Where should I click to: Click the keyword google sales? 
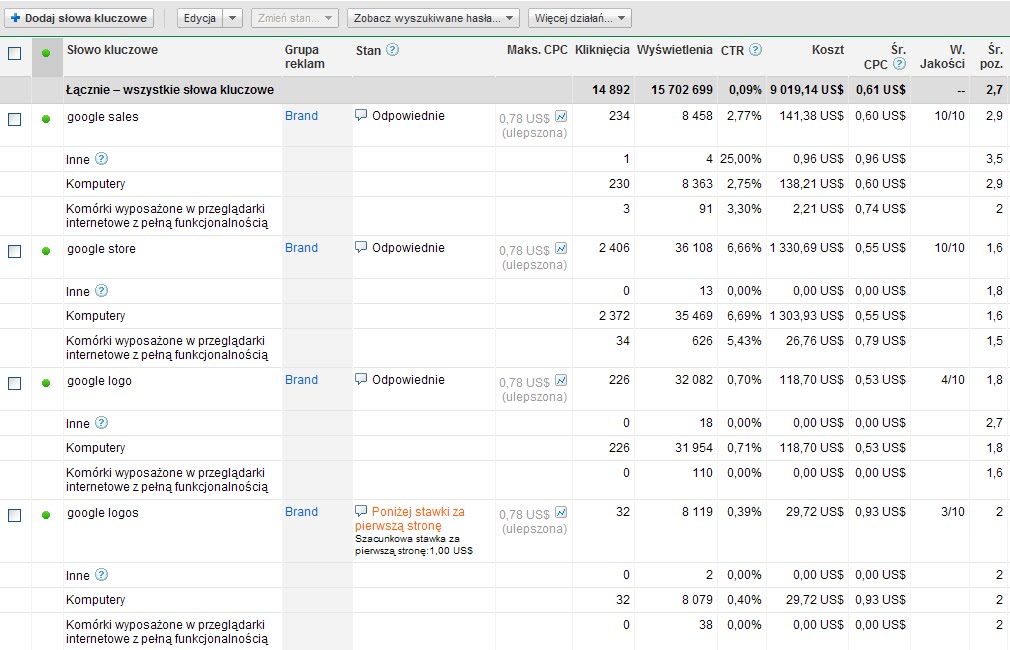(x=102, y=117)
